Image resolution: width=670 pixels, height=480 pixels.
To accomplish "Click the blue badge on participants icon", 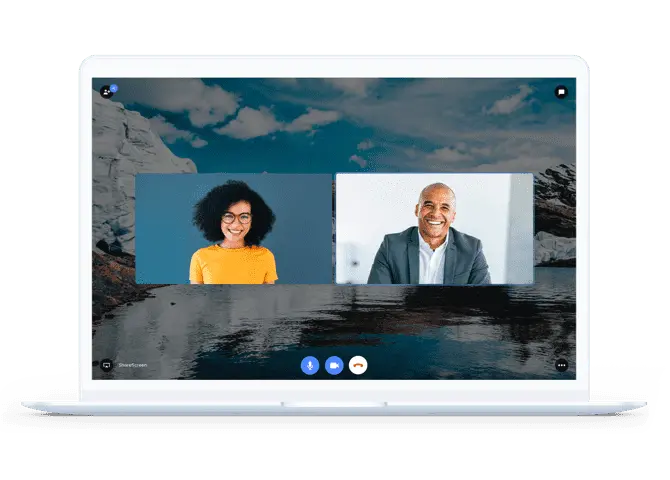I will (114, 88).
